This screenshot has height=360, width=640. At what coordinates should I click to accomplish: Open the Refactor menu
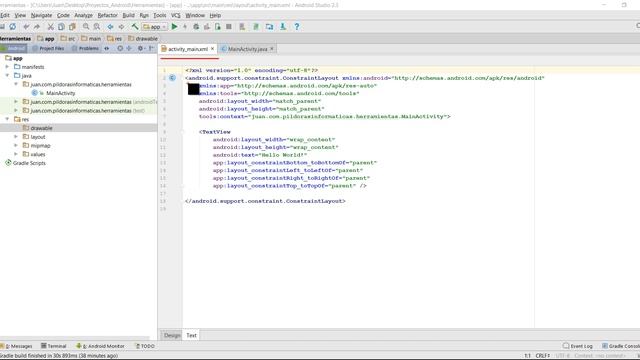click(x=107, y=15)
